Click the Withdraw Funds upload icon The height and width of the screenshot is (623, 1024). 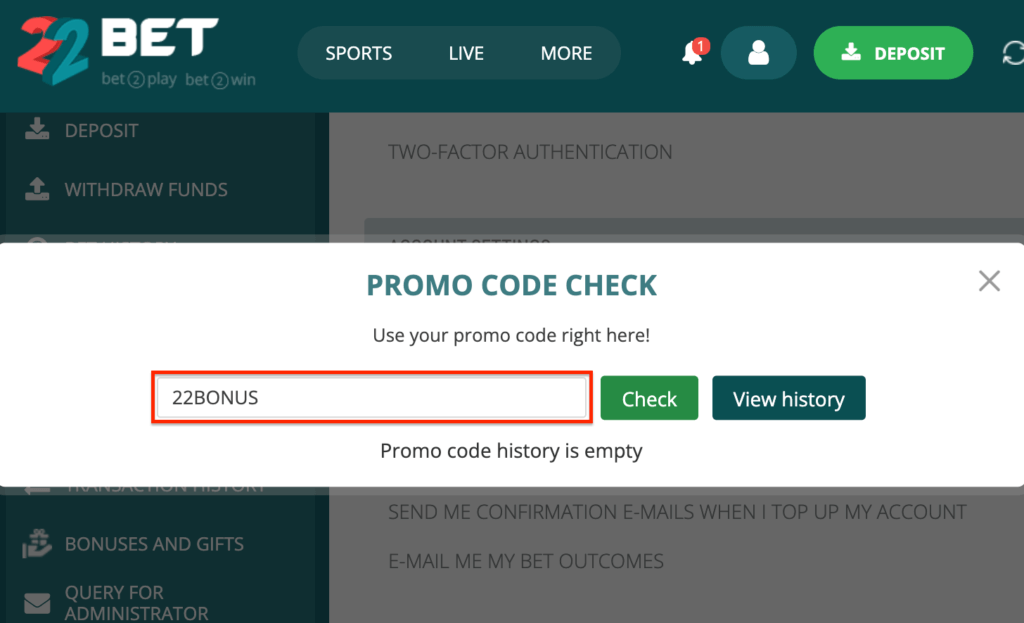[37, 189]
